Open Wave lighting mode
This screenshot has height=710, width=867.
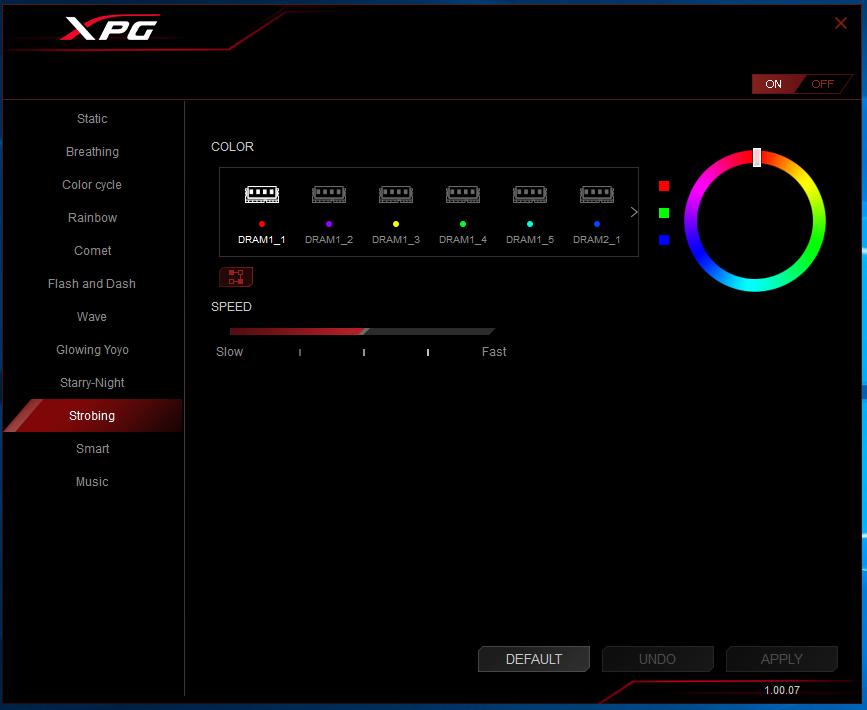pos(92,317)
